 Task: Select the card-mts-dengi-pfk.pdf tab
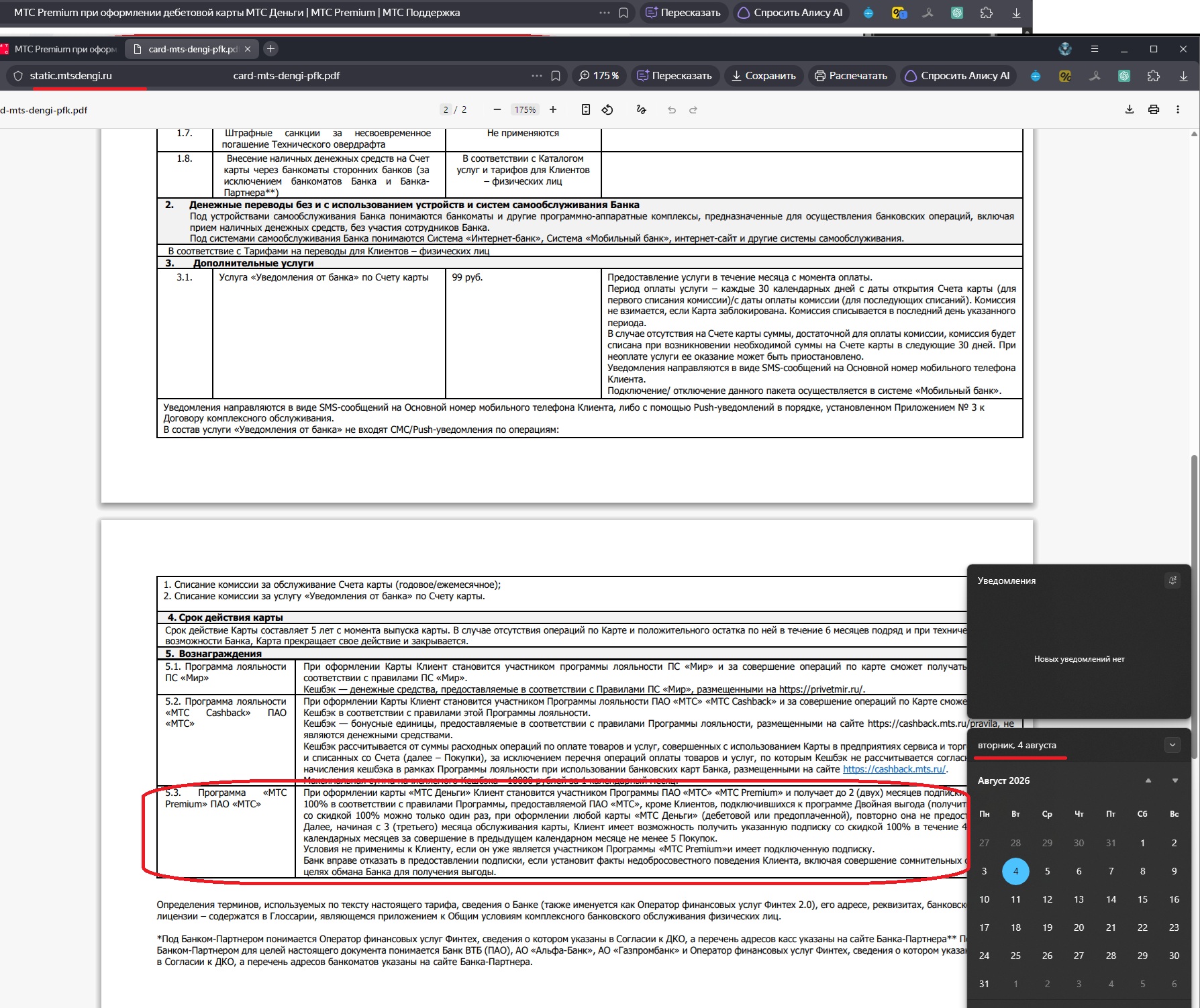point(193,49)
